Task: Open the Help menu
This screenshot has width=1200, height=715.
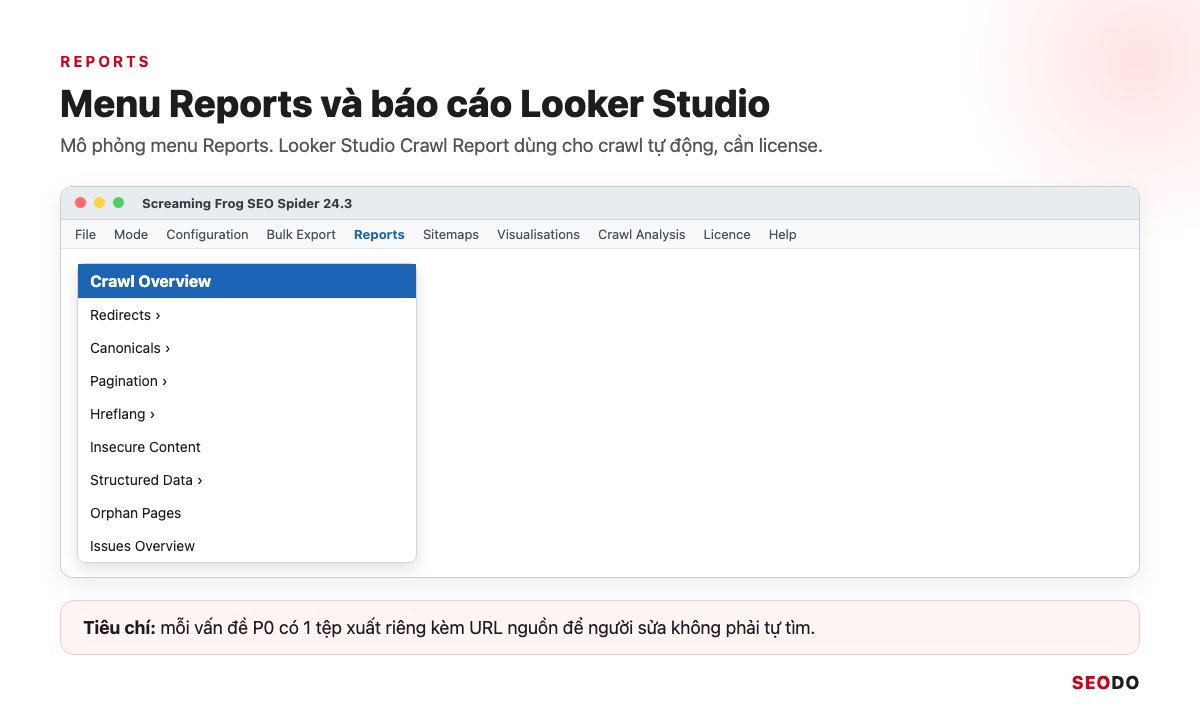Action: (782, 234)
